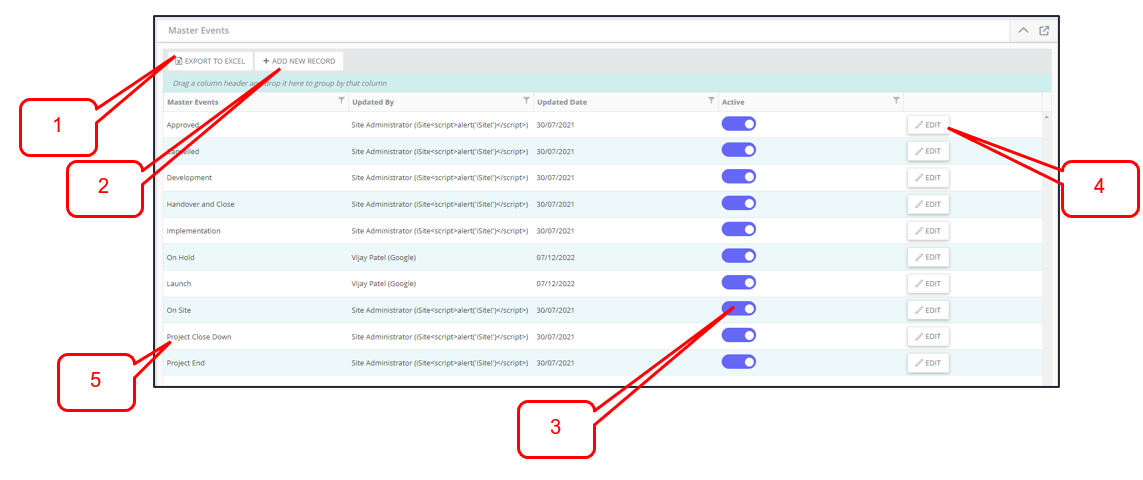Toggle Active switch for Development
The image size is (1143, 480).
(x=738, y=177)
